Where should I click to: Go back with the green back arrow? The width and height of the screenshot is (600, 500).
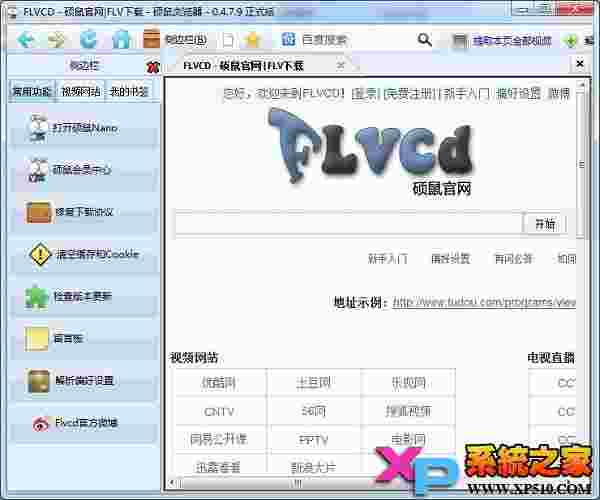pyautogui.click(x=26, y=39)
